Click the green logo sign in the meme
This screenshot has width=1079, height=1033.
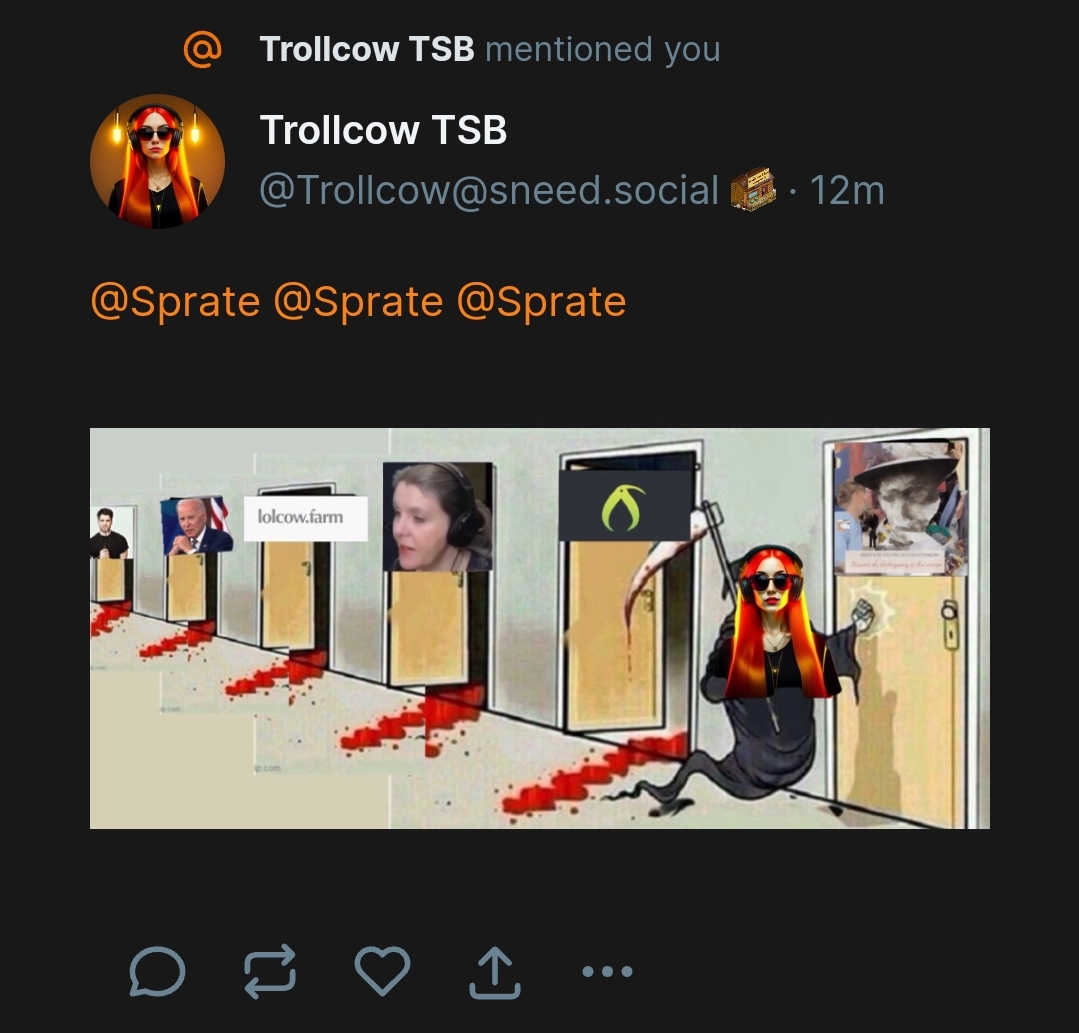click(623, 505)
